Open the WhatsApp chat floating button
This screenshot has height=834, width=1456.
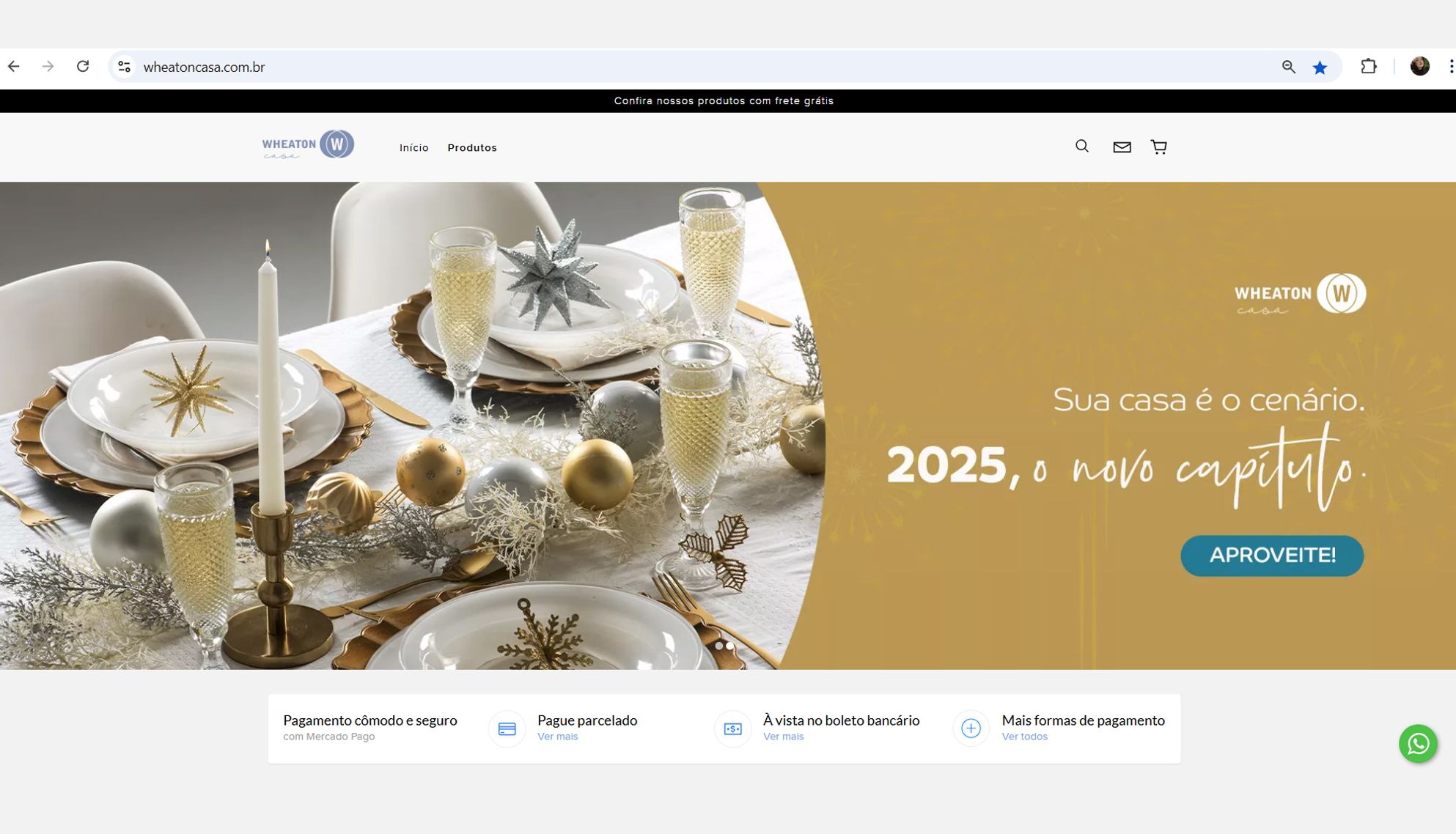click(1418, 744)
